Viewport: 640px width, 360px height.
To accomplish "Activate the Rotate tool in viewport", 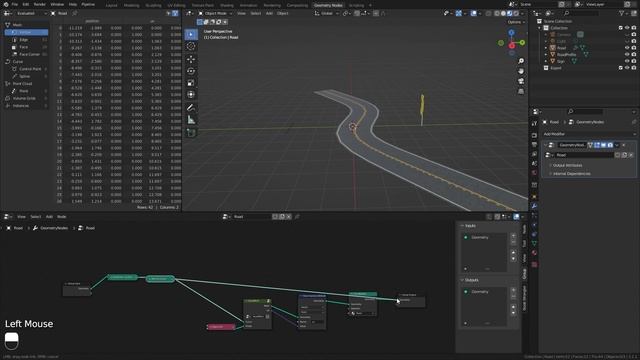I will (x=191, y=71).
